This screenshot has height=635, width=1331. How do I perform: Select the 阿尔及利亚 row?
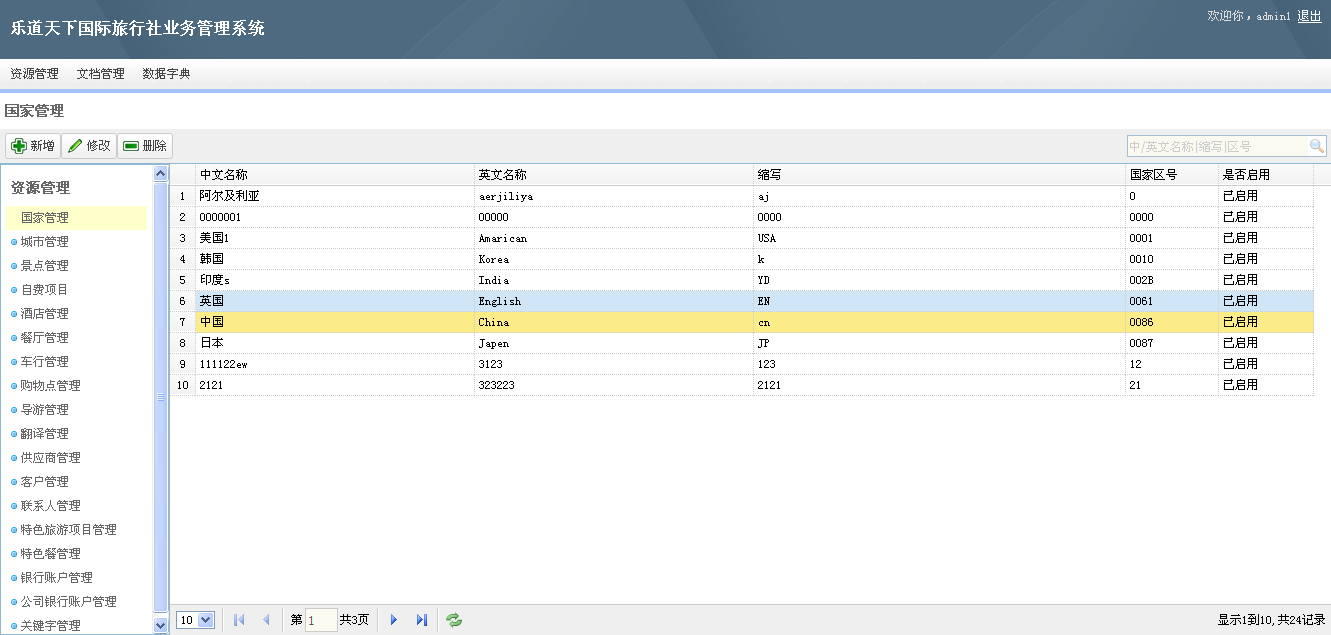[x=741, y=196]
